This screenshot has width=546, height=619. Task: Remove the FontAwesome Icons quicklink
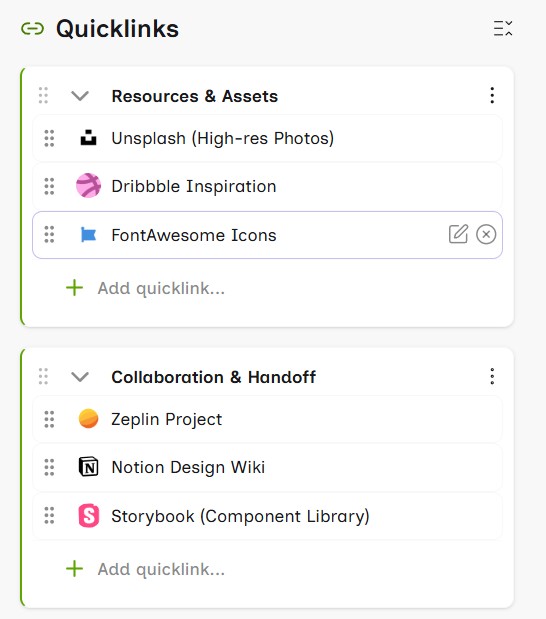coord(486,234)
